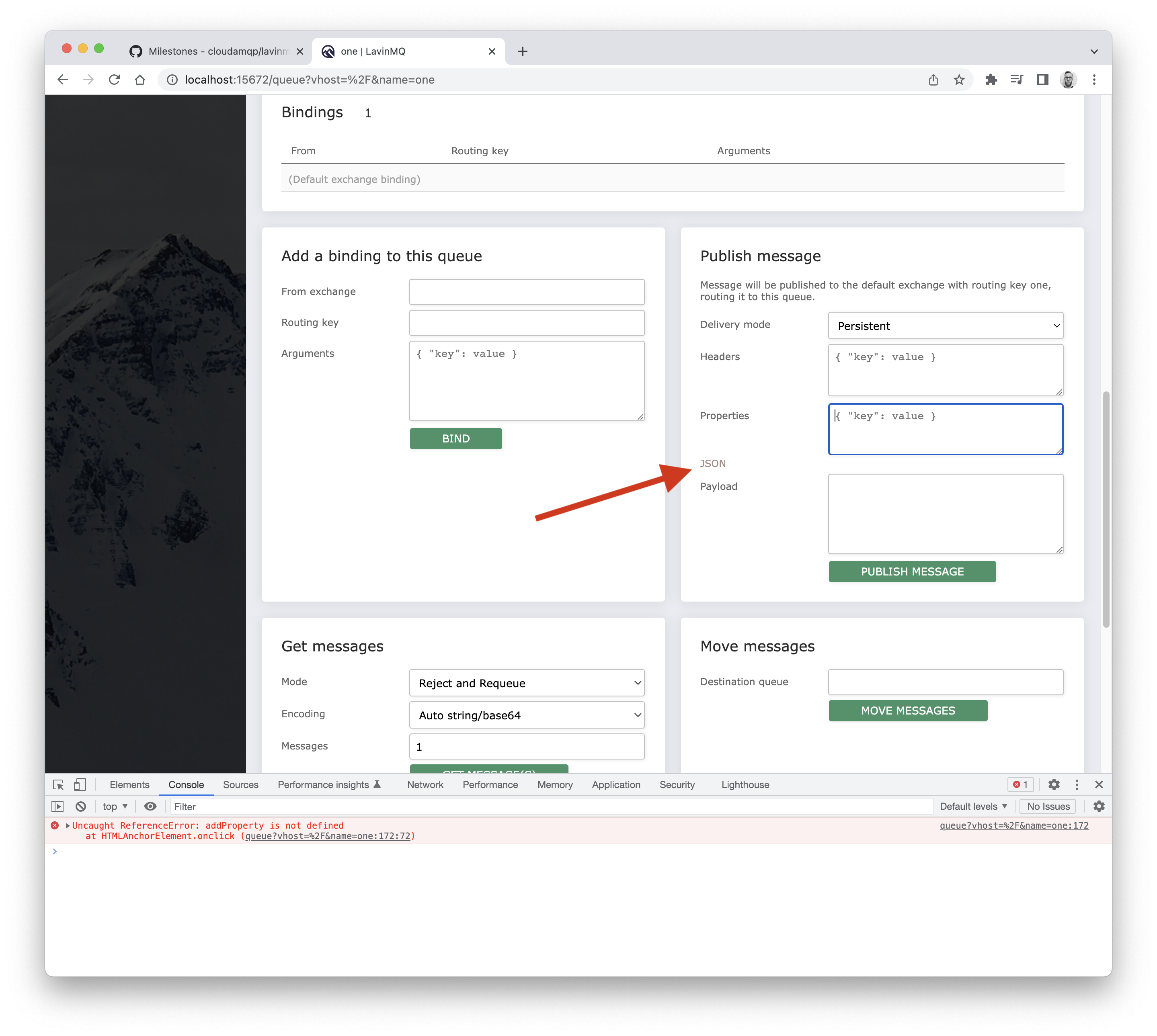The image size is (1157, 1036).
Task: Toggle the console sidebar panel icon
Action: pyautogui.click(x=57, y=806)
